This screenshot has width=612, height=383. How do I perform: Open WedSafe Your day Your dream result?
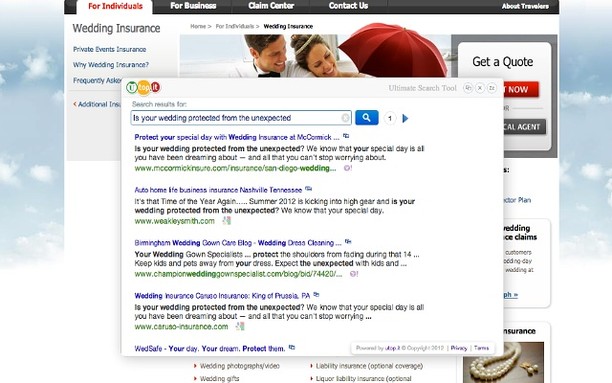coord(210,348)
